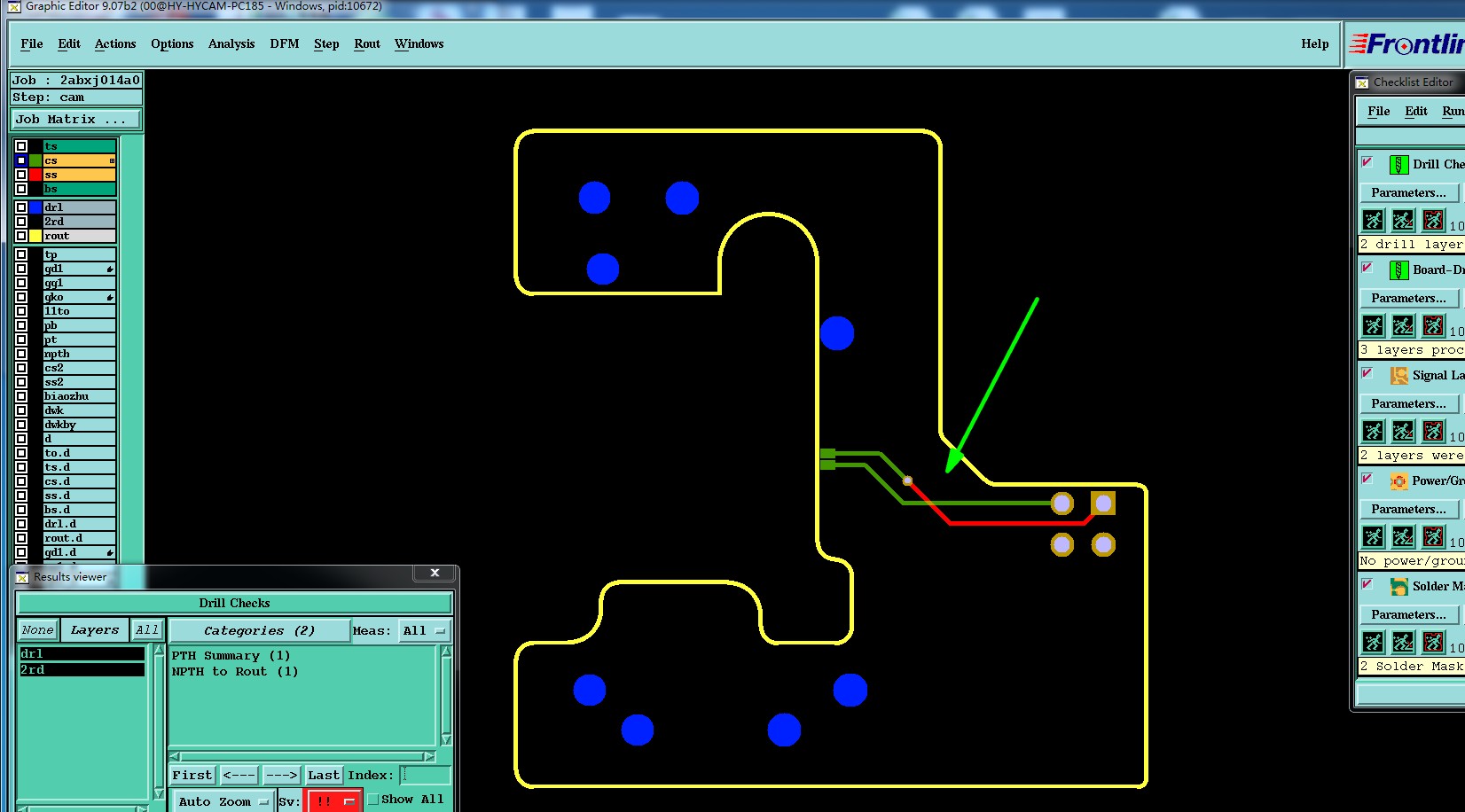Select '2rd' in Results viewer layers list
The width and height of the screenshot is (1465, 812).
(82, 669)
